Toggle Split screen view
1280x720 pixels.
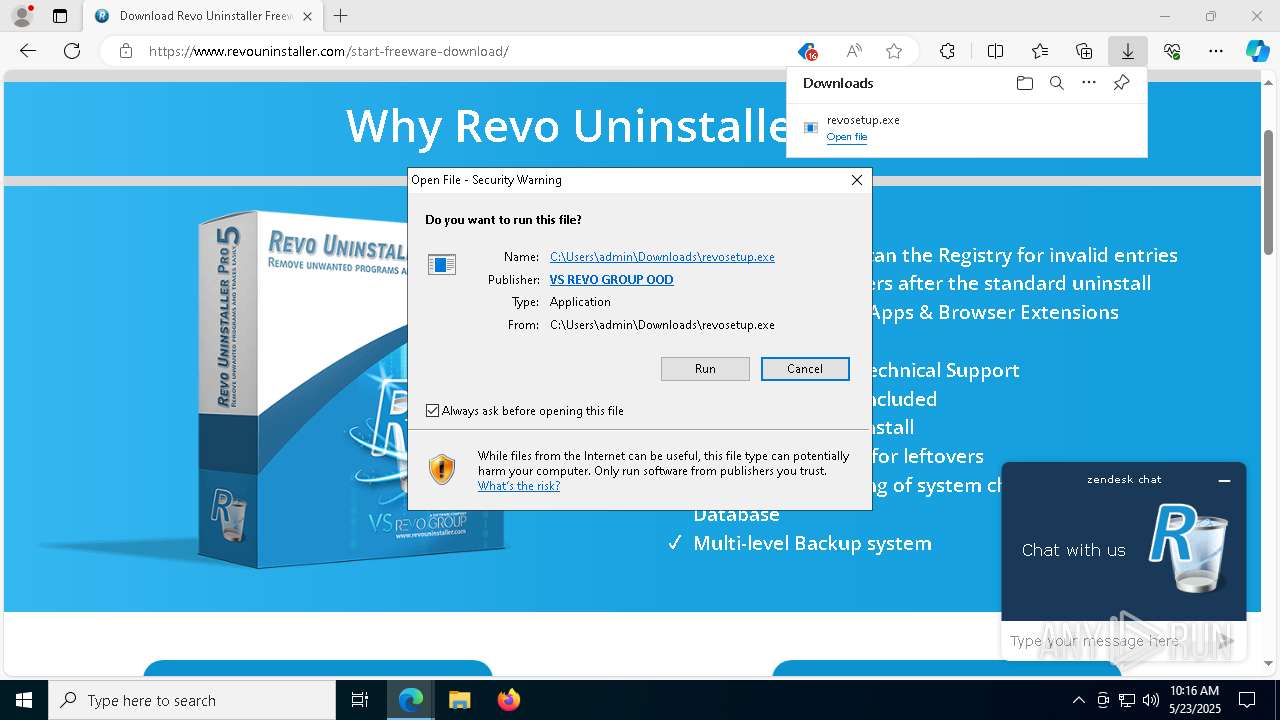995,51
